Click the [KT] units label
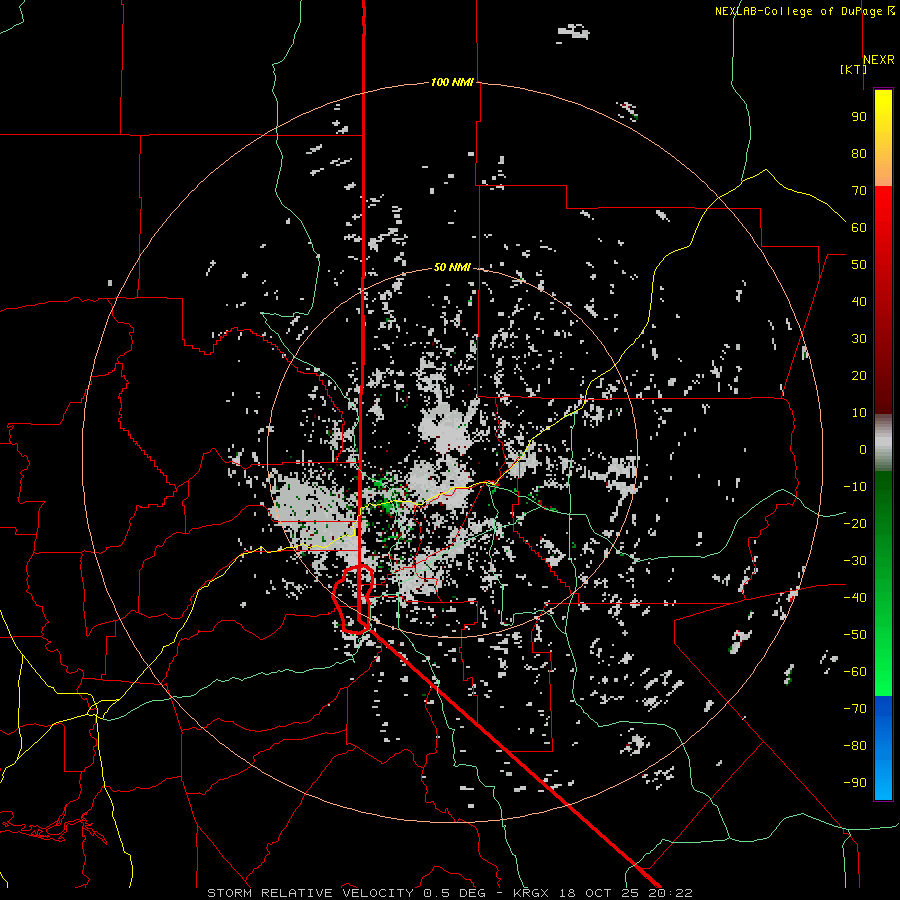The height and width of the screenshot is (900, 900). [x=853, y=69]
